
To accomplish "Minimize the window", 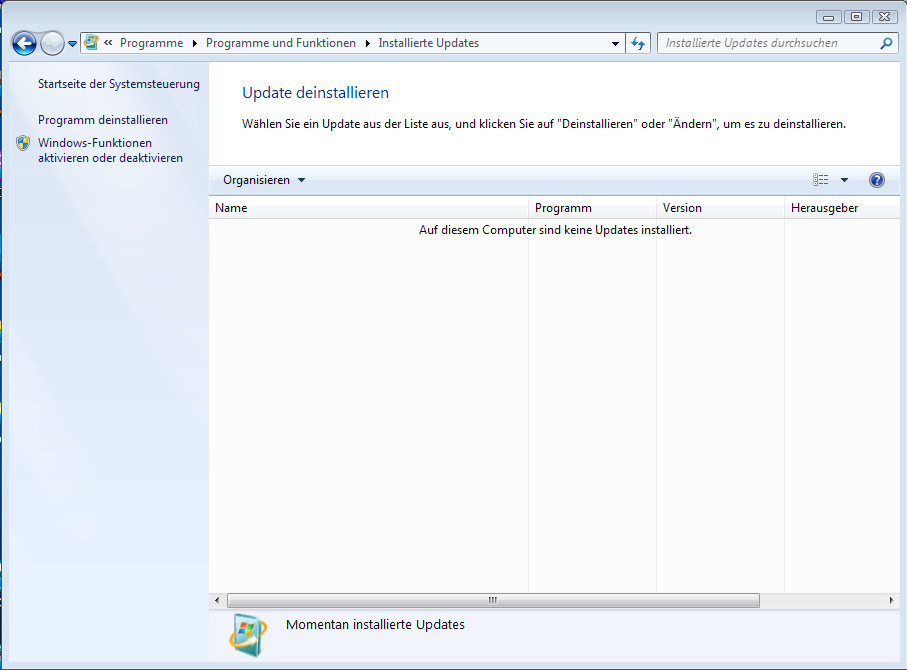I will coord(828,17).
